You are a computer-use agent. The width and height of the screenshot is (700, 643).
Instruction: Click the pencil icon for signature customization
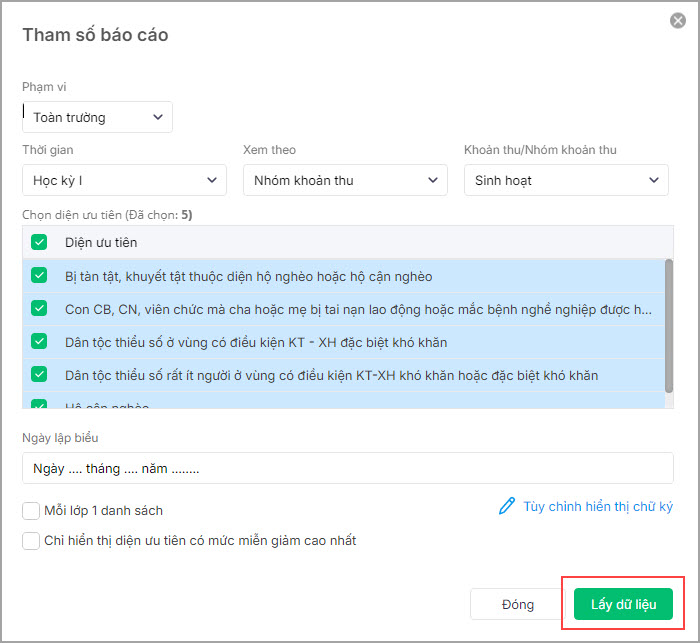[507, 506]
